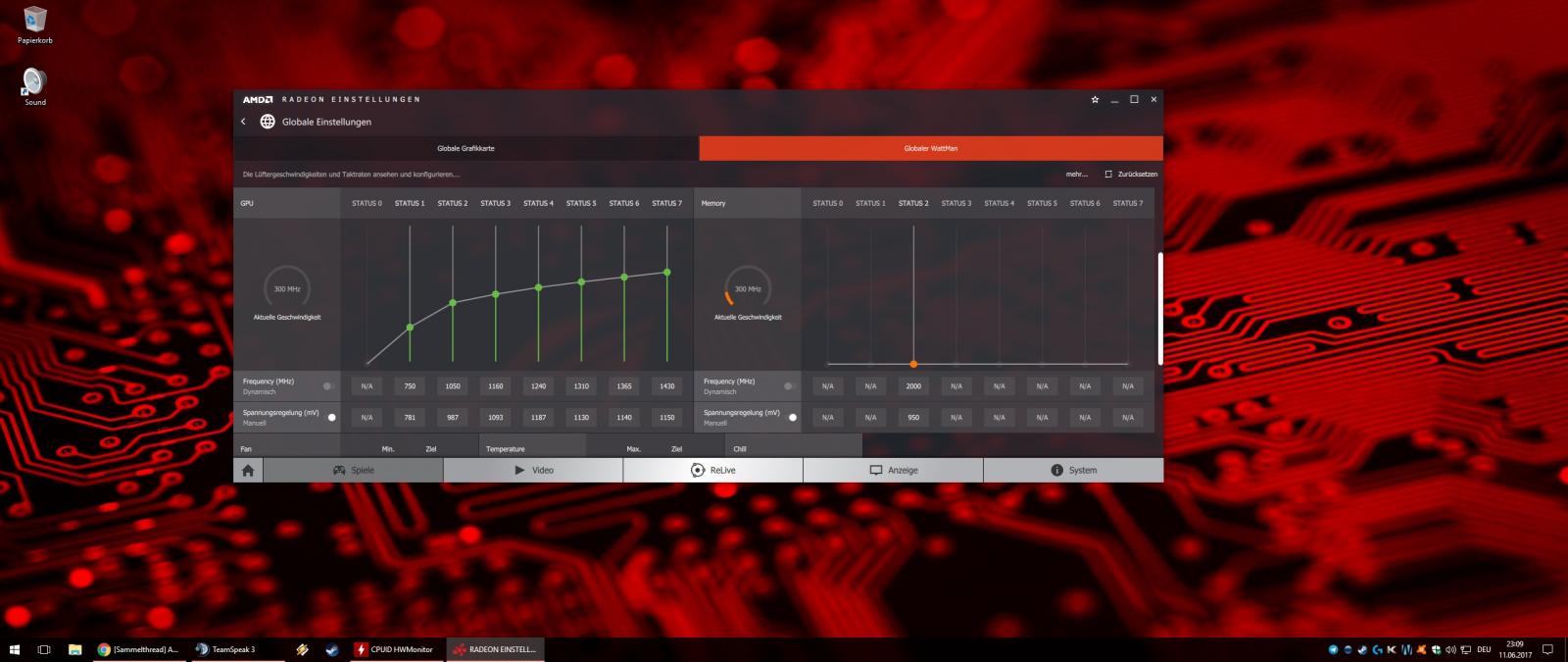
Task: Toggle Memory Spannungsregelung manual switch
Action: [x=791, y=417]
